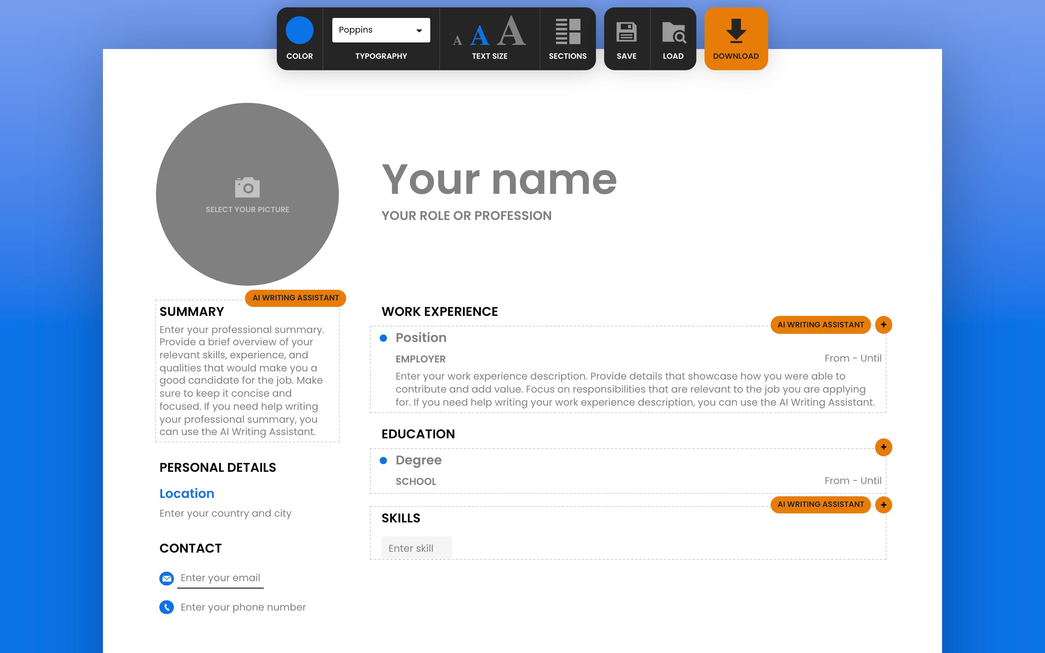
Task: Open AI Writing Assistant for Skills
Action: click(x=820, y=505)
